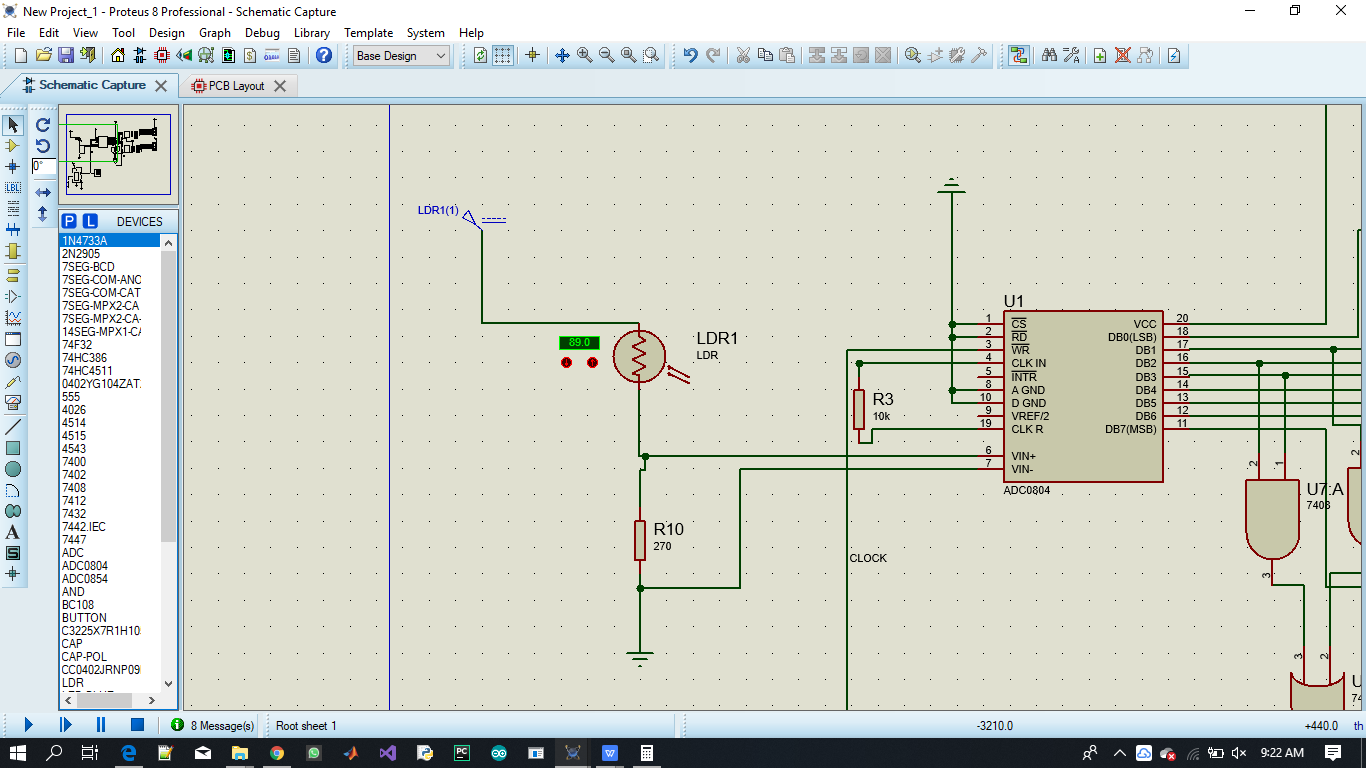1366x768 pixels.
Task: Choose the Junction Dot Mode tool
Action: (13, 166)
